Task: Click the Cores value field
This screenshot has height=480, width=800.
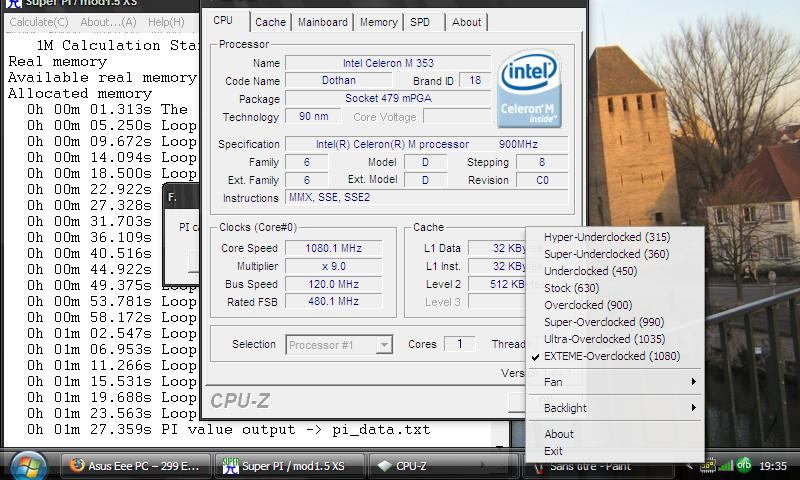Action: click(x=459, y=344)
